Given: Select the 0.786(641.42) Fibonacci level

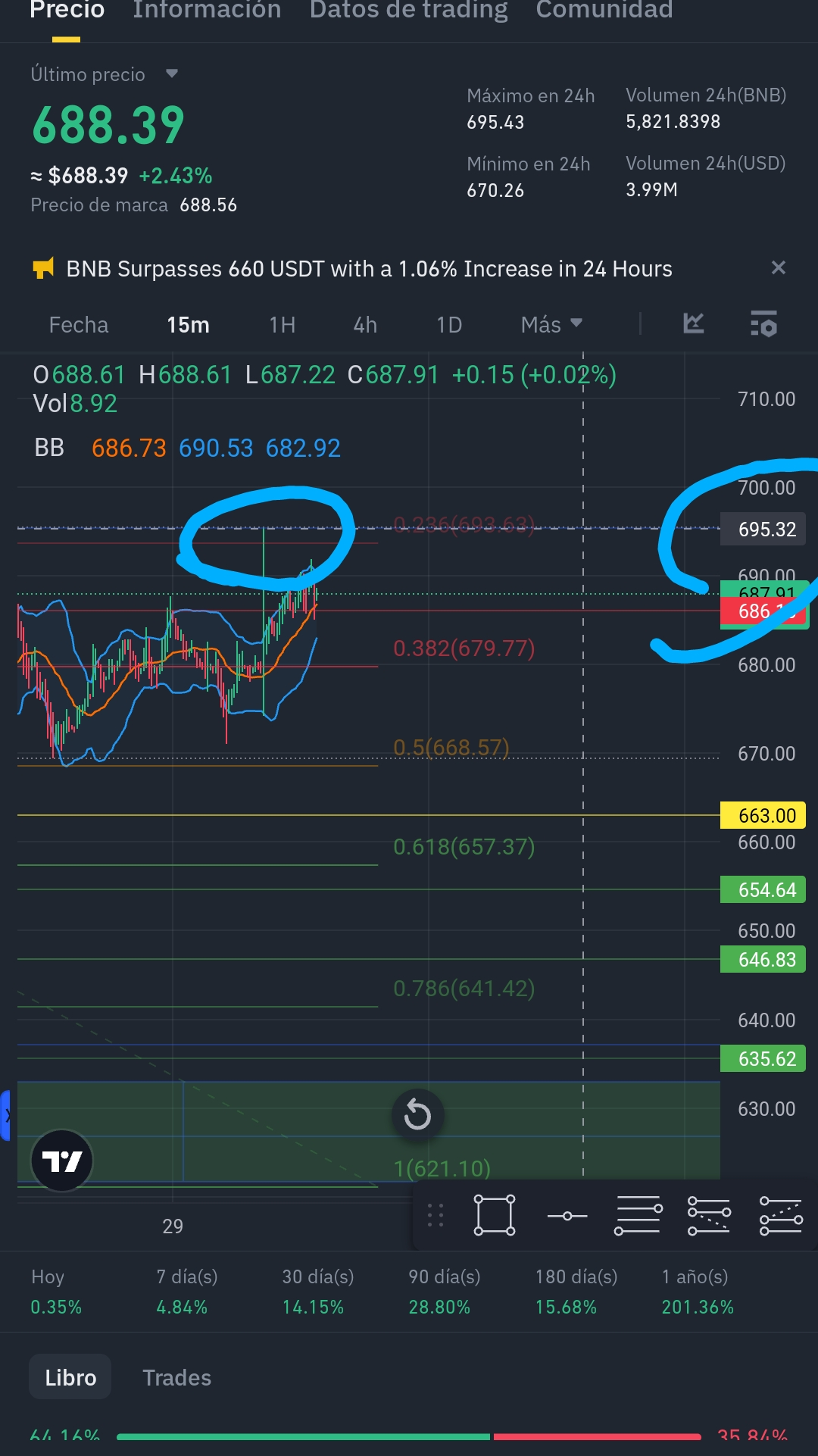Looking at the screenshot, I should click(x=464, y=989).
